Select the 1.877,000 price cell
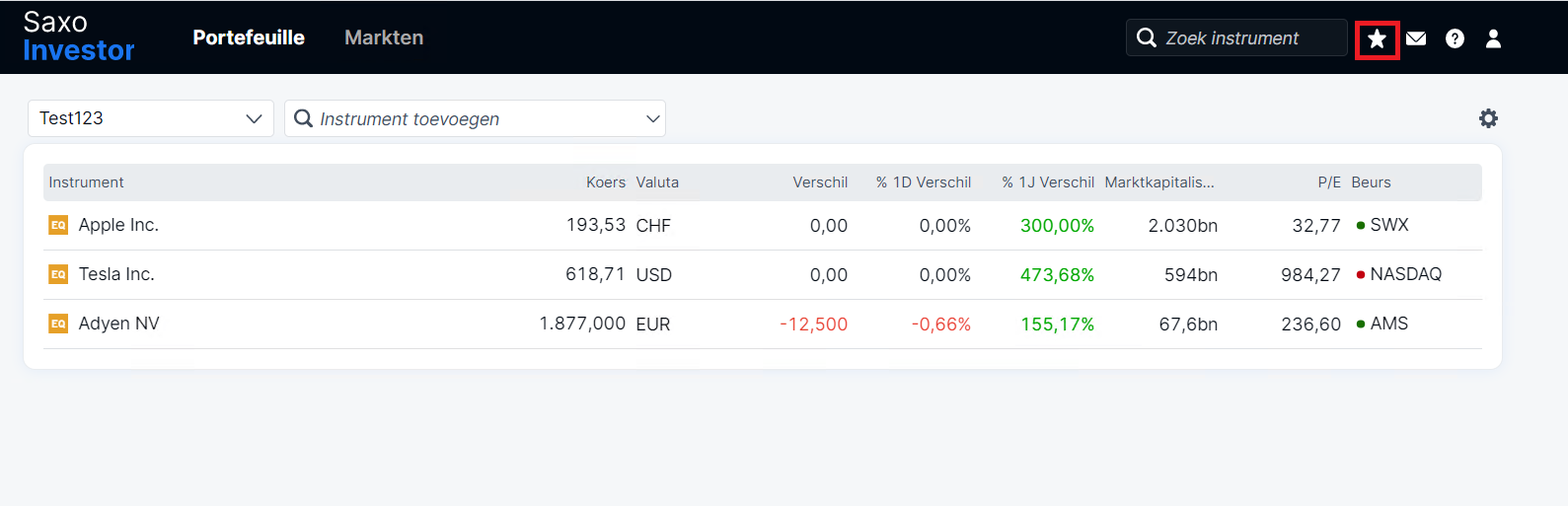Viewport: 1568px width, 506px height. click(582, 324)
